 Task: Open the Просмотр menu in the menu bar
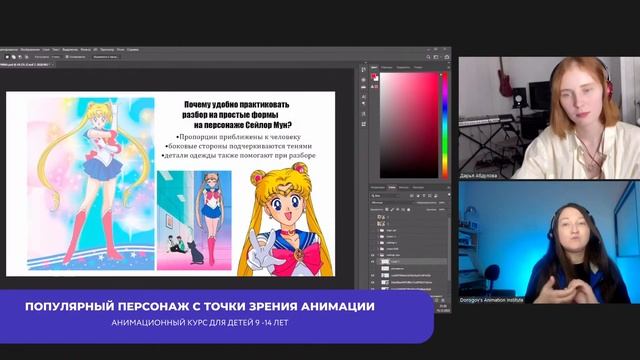[107, 50]
